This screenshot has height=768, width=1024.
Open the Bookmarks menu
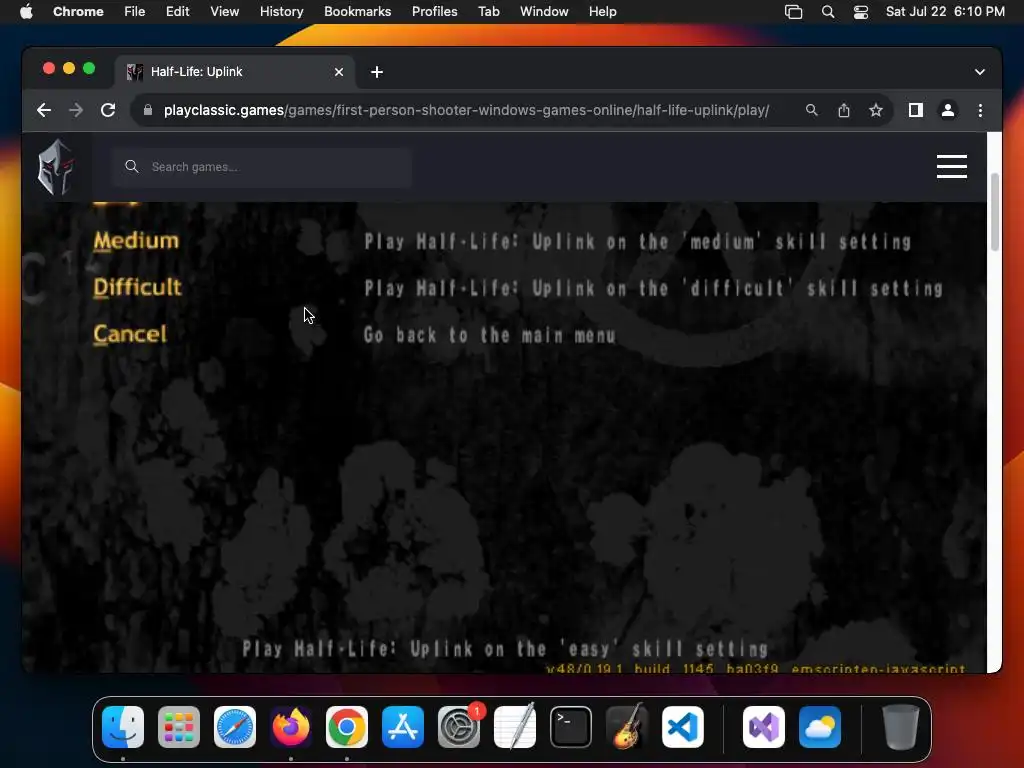tap(357, 12)
